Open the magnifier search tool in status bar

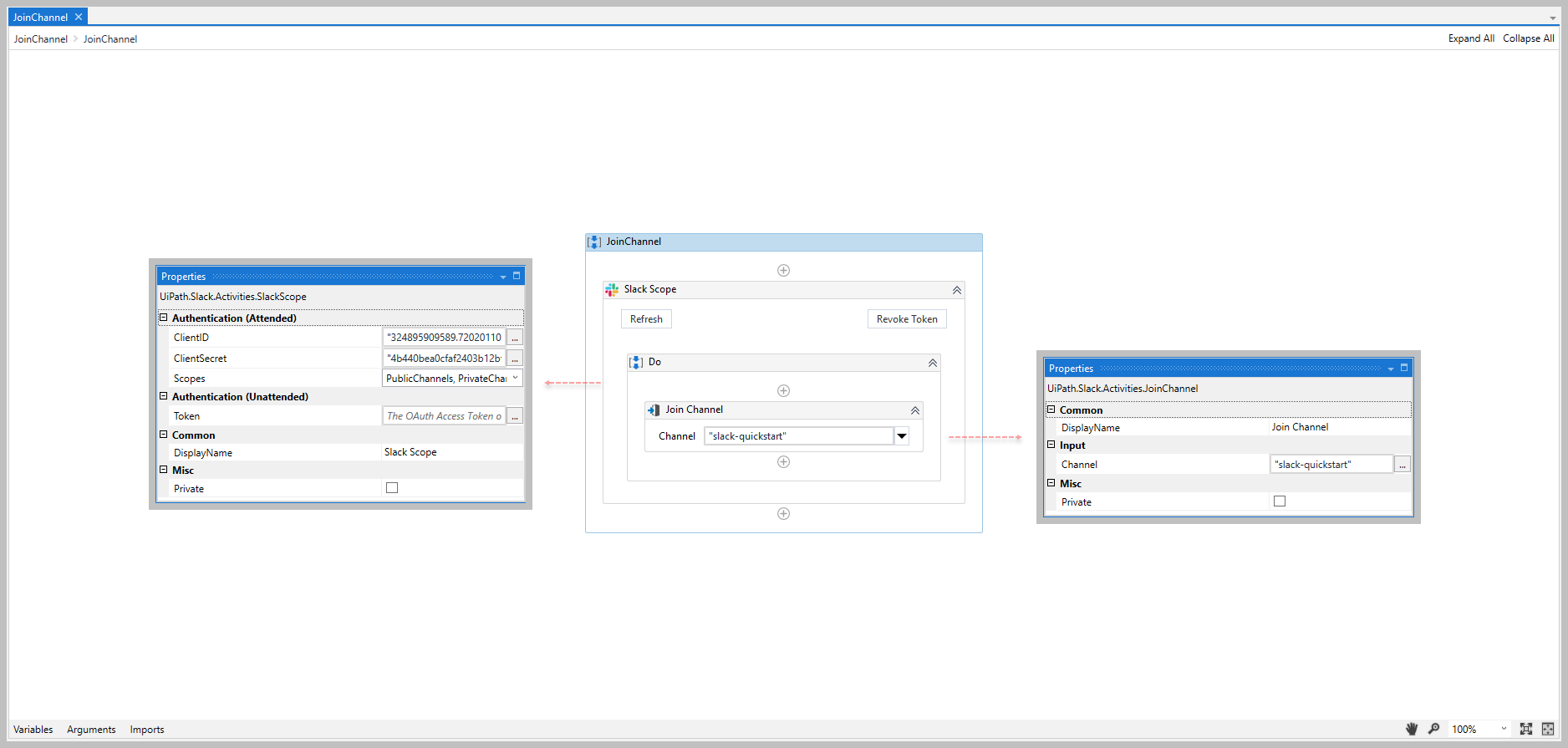(1433, 729)
